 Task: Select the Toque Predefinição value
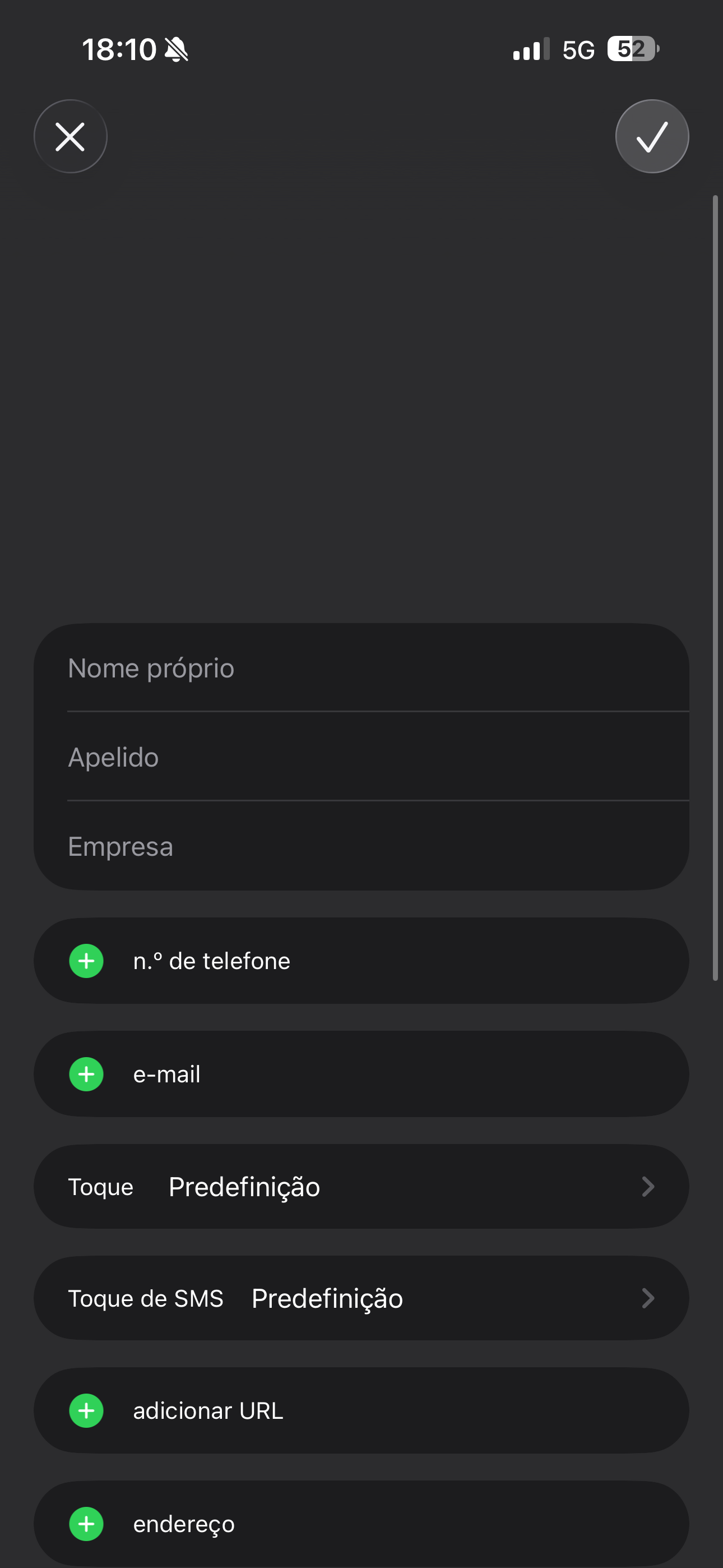[244, 1187]
